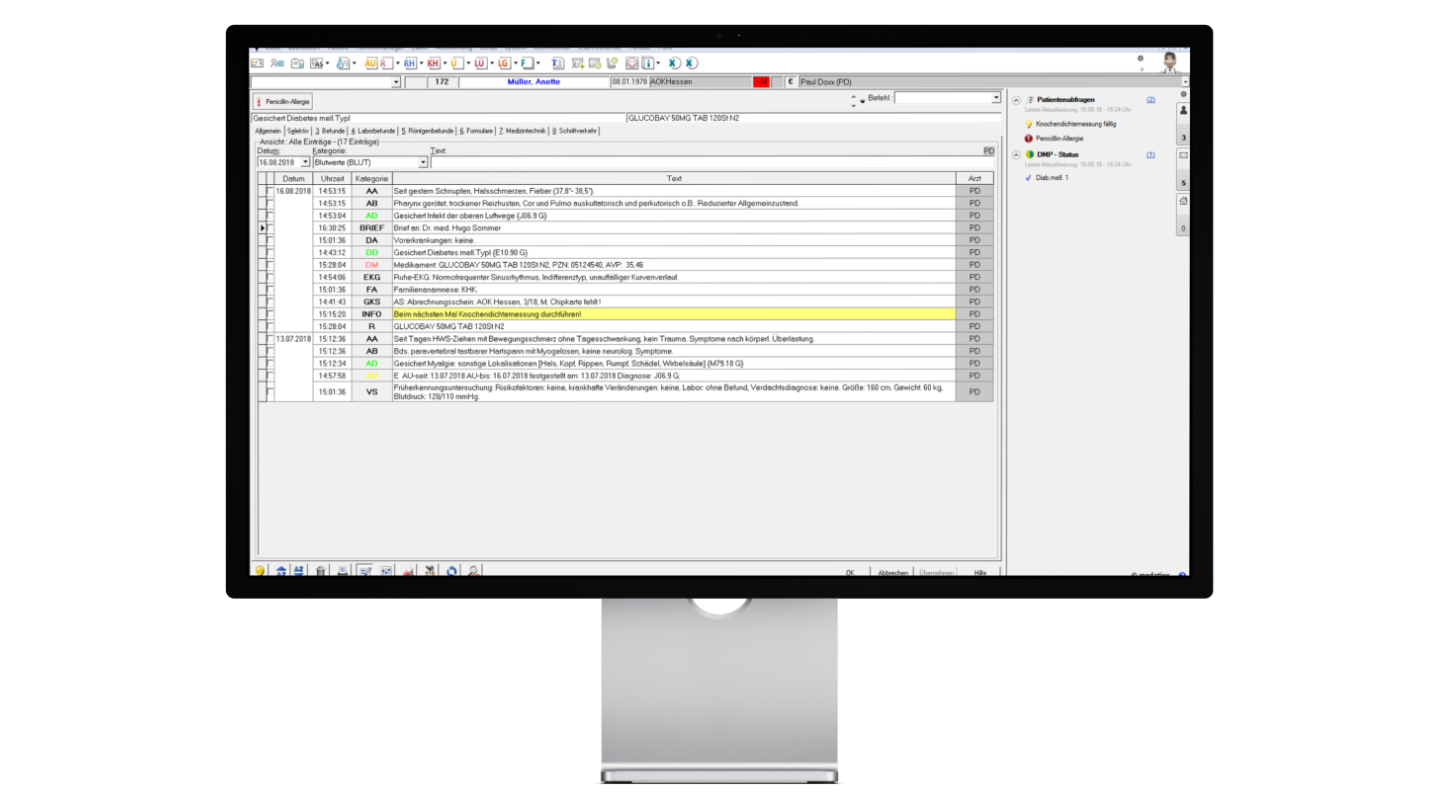
Task: Click the house icon in right sidebar
Action: click(1184, 201)
